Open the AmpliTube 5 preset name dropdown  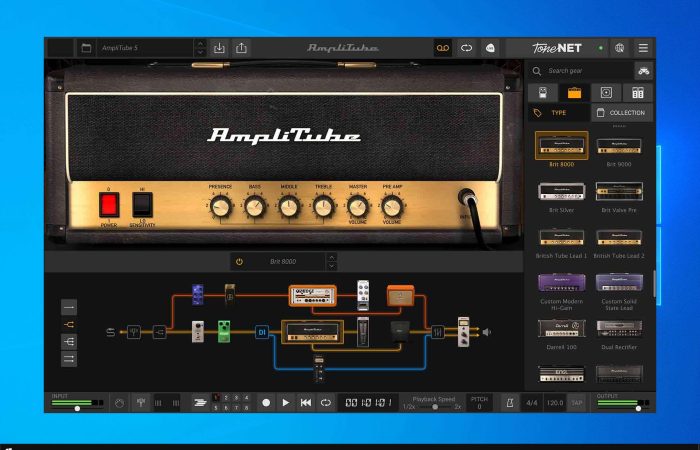pos(144,48)
